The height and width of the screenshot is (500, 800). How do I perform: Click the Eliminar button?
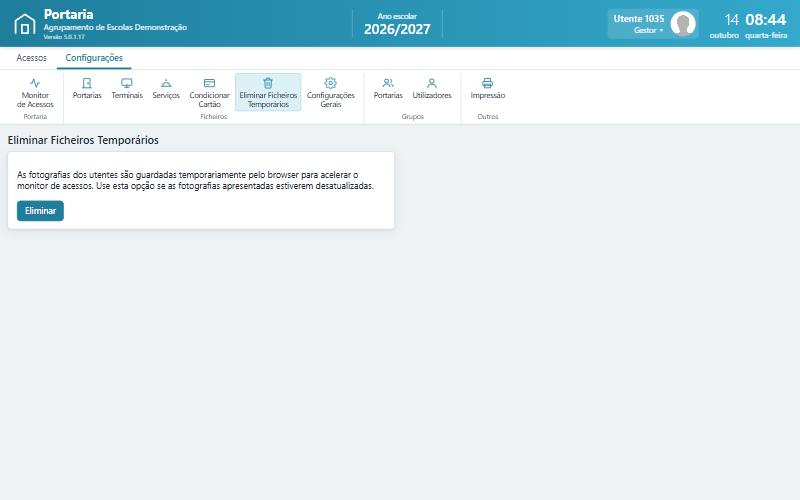click(x=40, y=211)
